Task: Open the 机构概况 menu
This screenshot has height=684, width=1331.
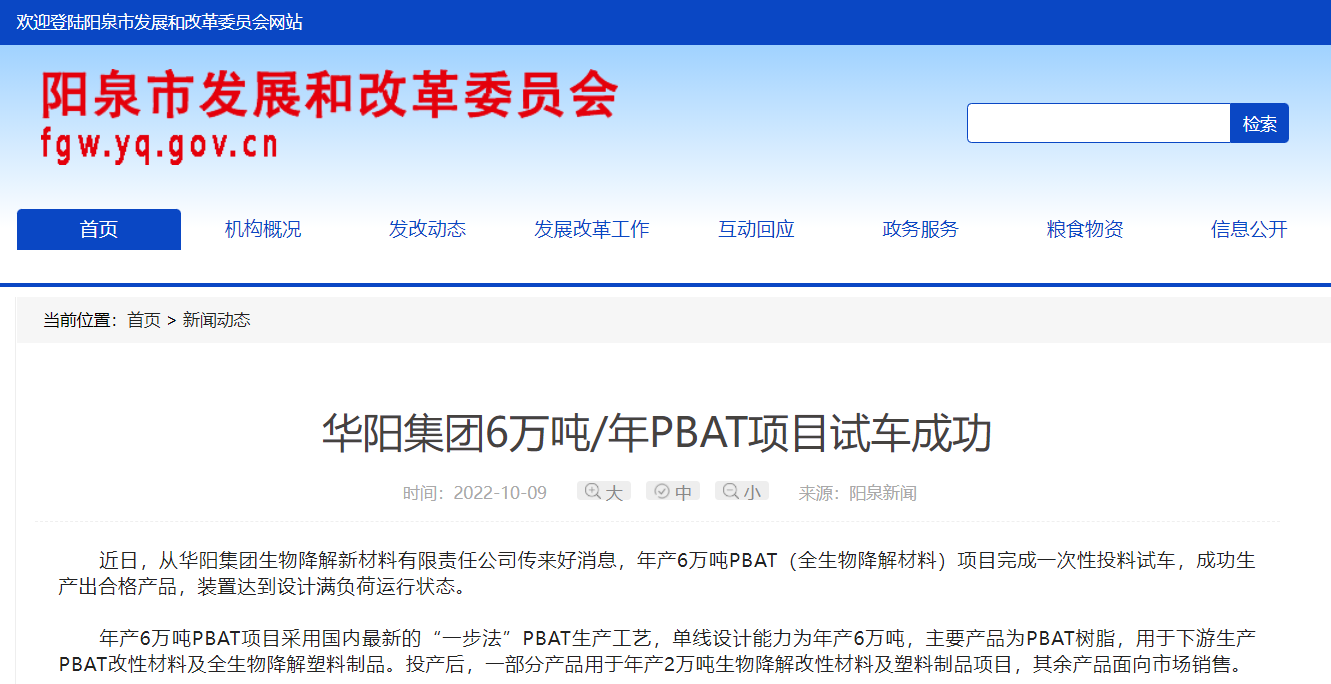Action: point(261,228)
